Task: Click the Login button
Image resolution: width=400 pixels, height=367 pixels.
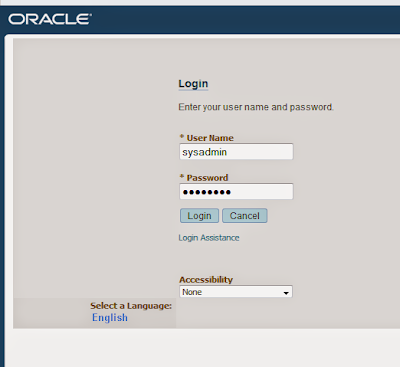Action: [199, 216]
